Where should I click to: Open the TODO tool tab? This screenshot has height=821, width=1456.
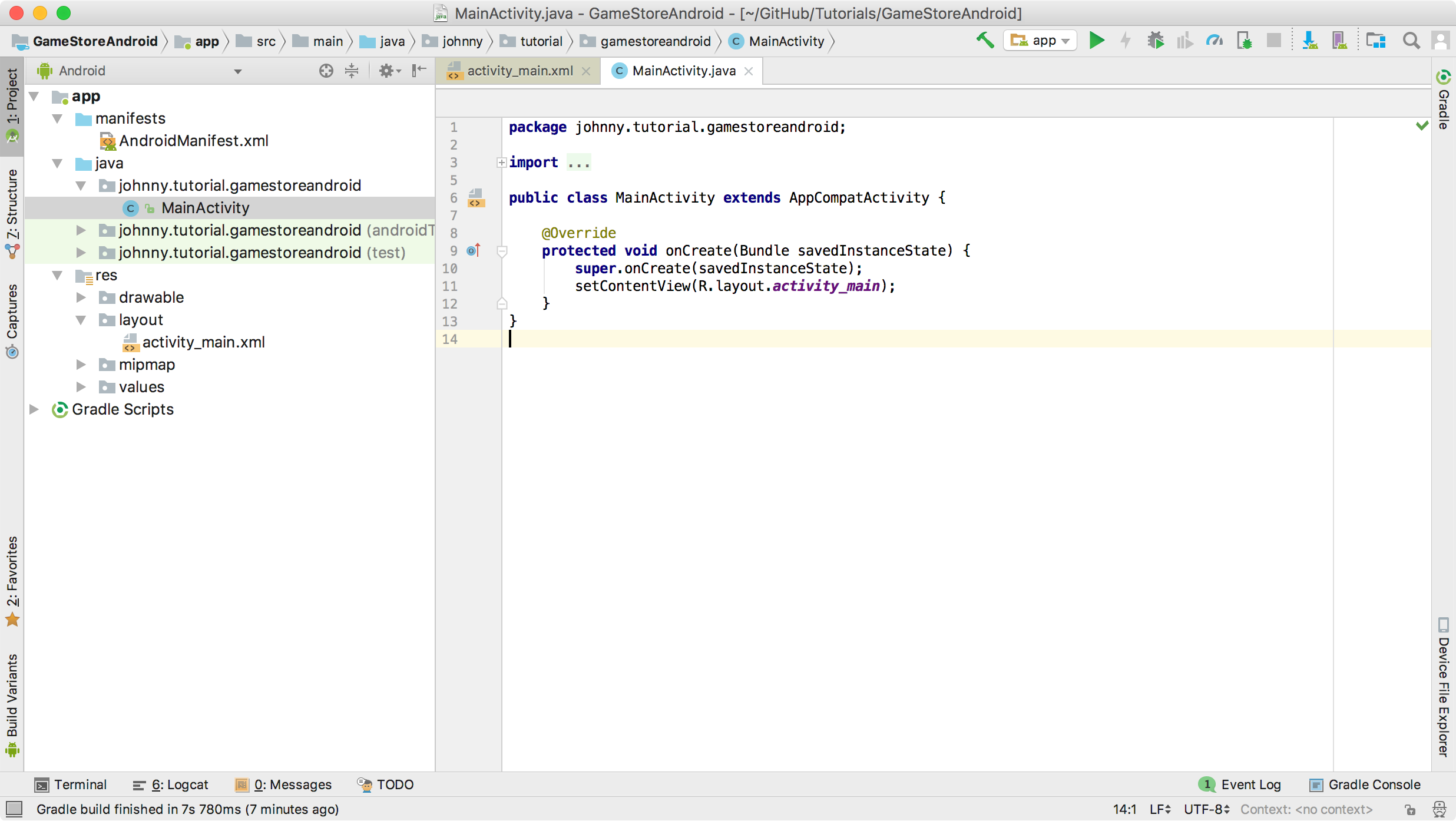[x=386, y=784]
